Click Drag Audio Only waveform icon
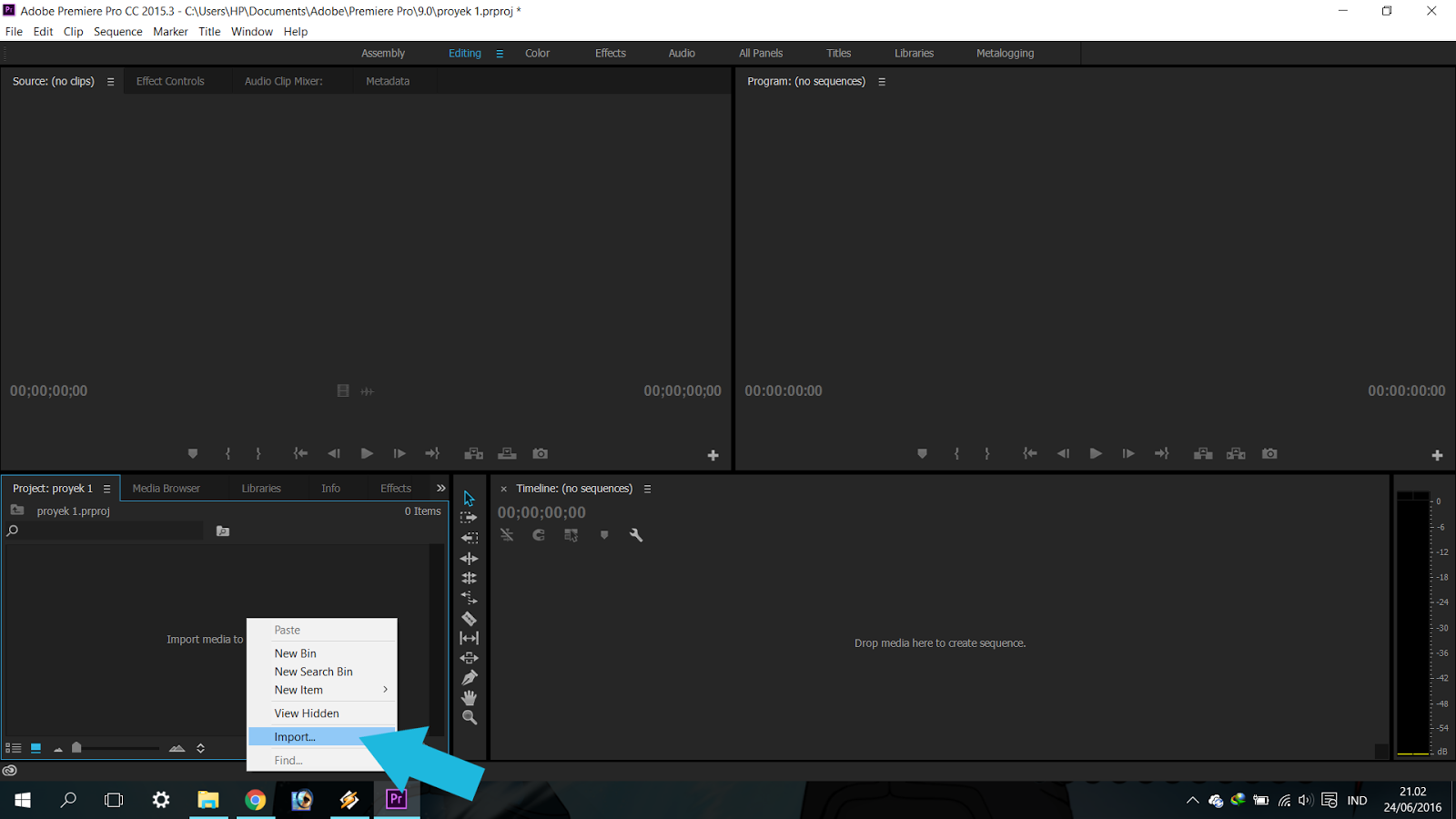Image resolution: width=1456 pixels, height=819 pixels. [368, 391]
